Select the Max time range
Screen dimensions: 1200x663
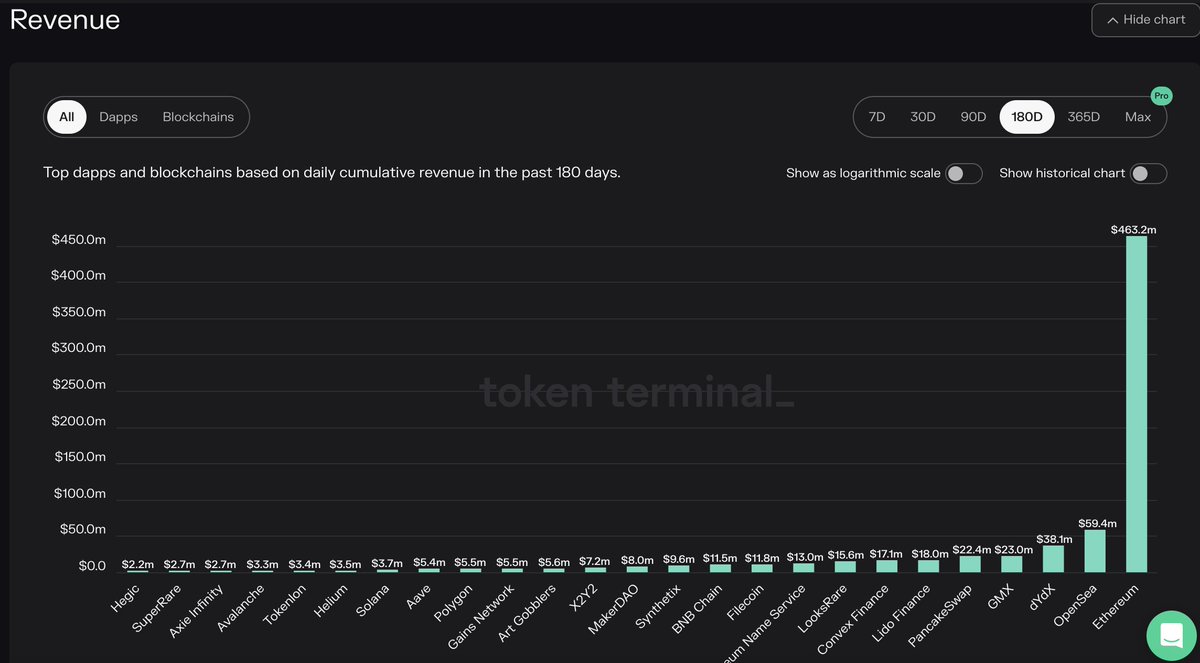click(x=1138, y=117)
